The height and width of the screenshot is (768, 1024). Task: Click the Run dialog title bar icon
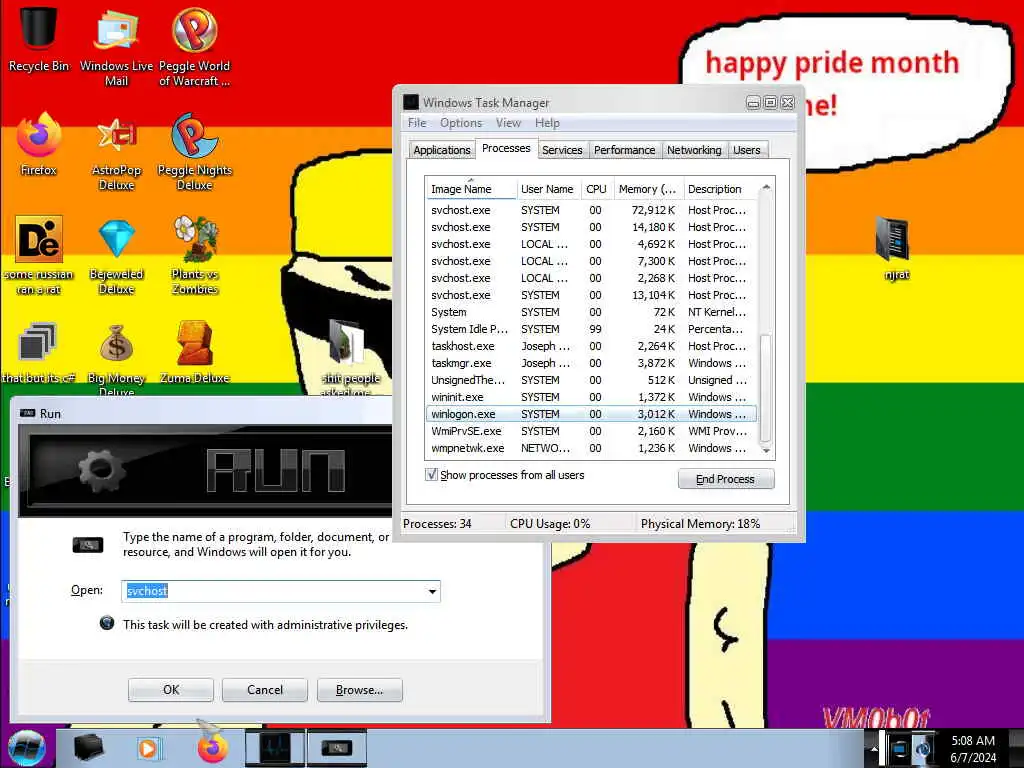27,413
